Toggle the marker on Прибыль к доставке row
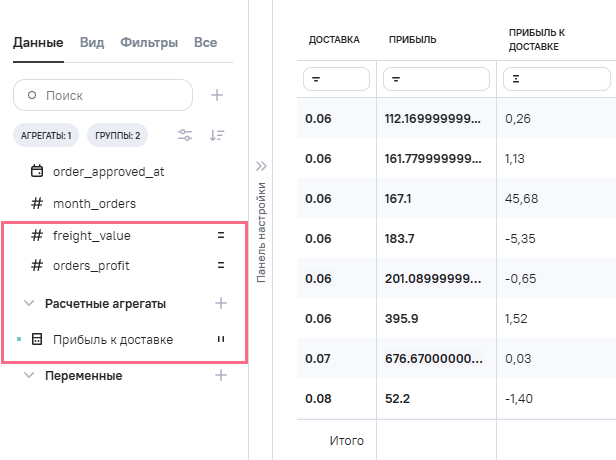 click(x=221, y=340)
